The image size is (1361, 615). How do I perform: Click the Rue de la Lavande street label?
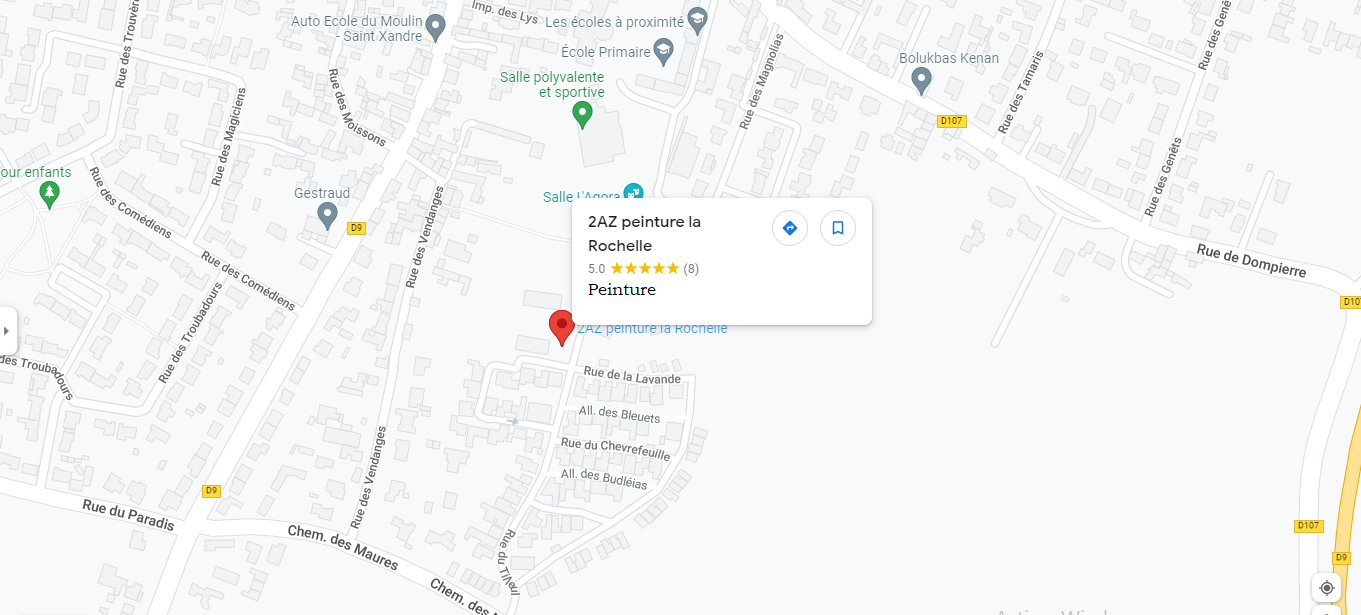pyautogui.click(x=632, y=375)
